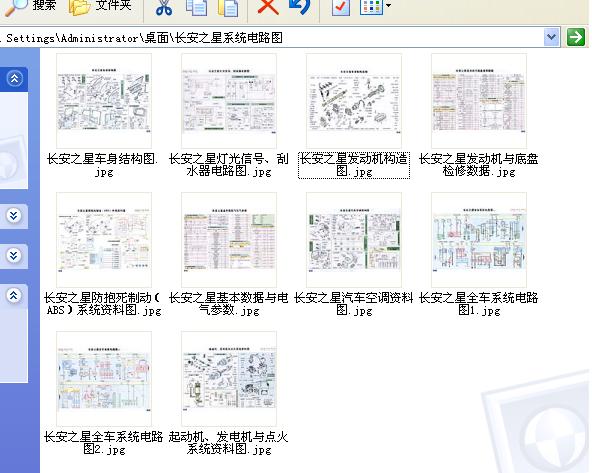Select thumbnail of 长安之星发动机与底盘检修数据.jpg

[x=479, y=101]
